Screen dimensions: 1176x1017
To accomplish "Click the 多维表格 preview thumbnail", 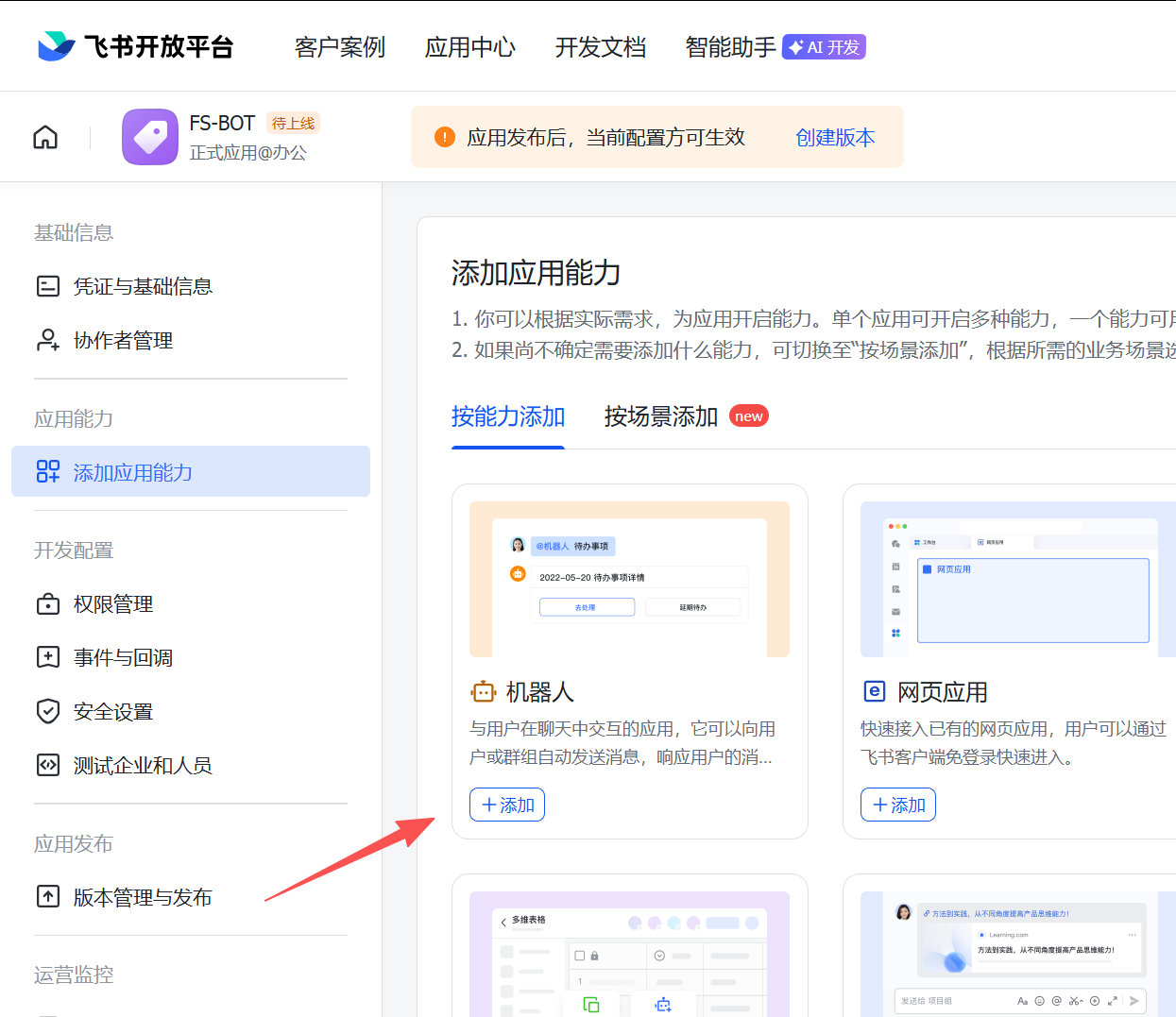I will pyautogui.click(x=629, y=954).
